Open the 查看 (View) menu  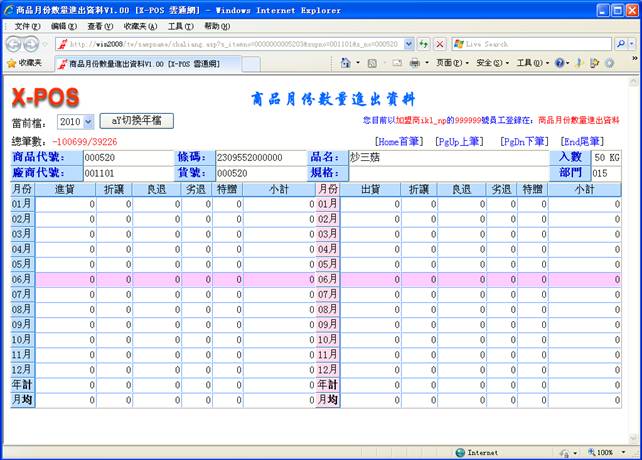(100, 26)
